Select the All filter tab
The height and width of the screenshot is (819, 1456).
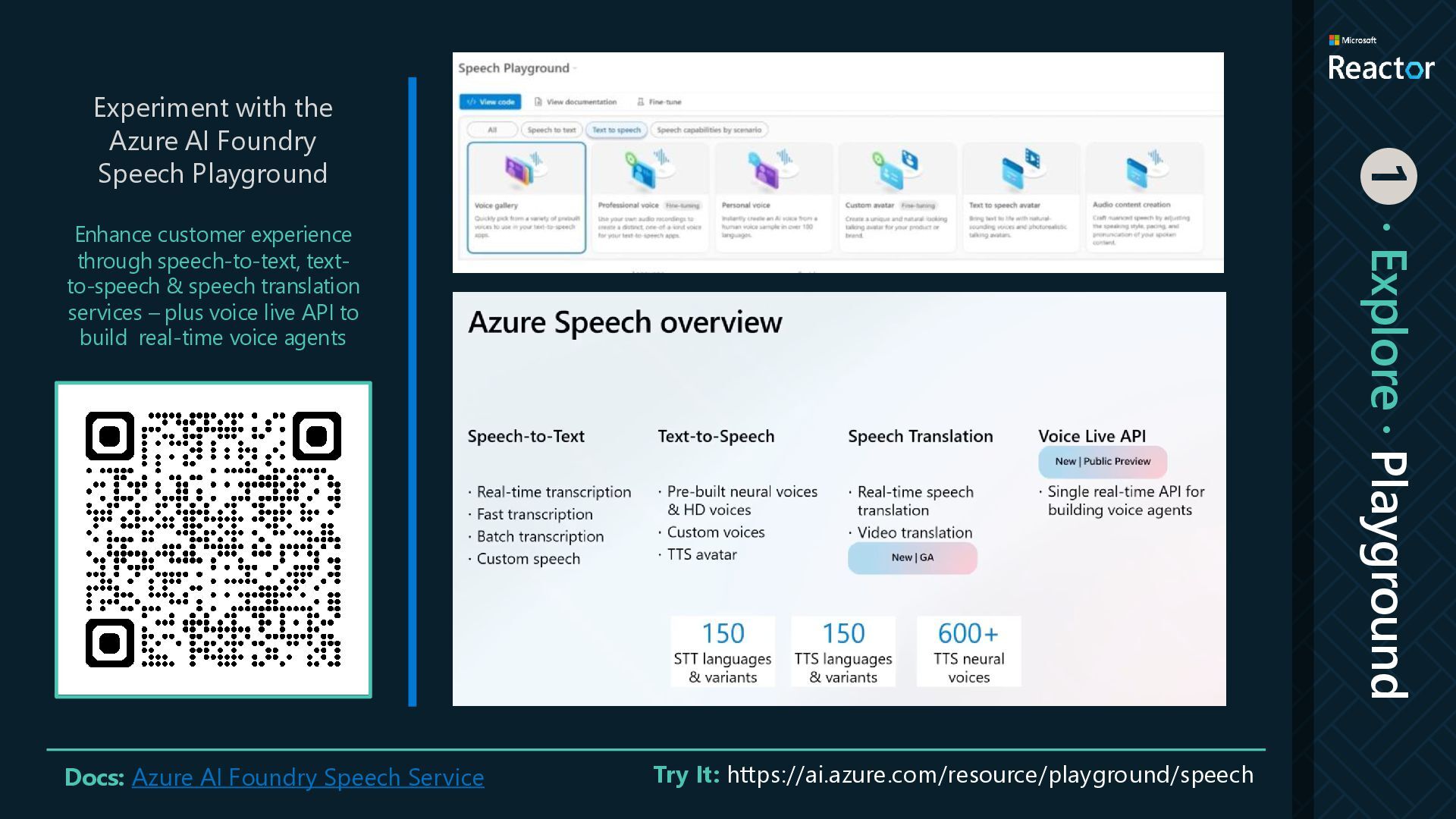492,130
